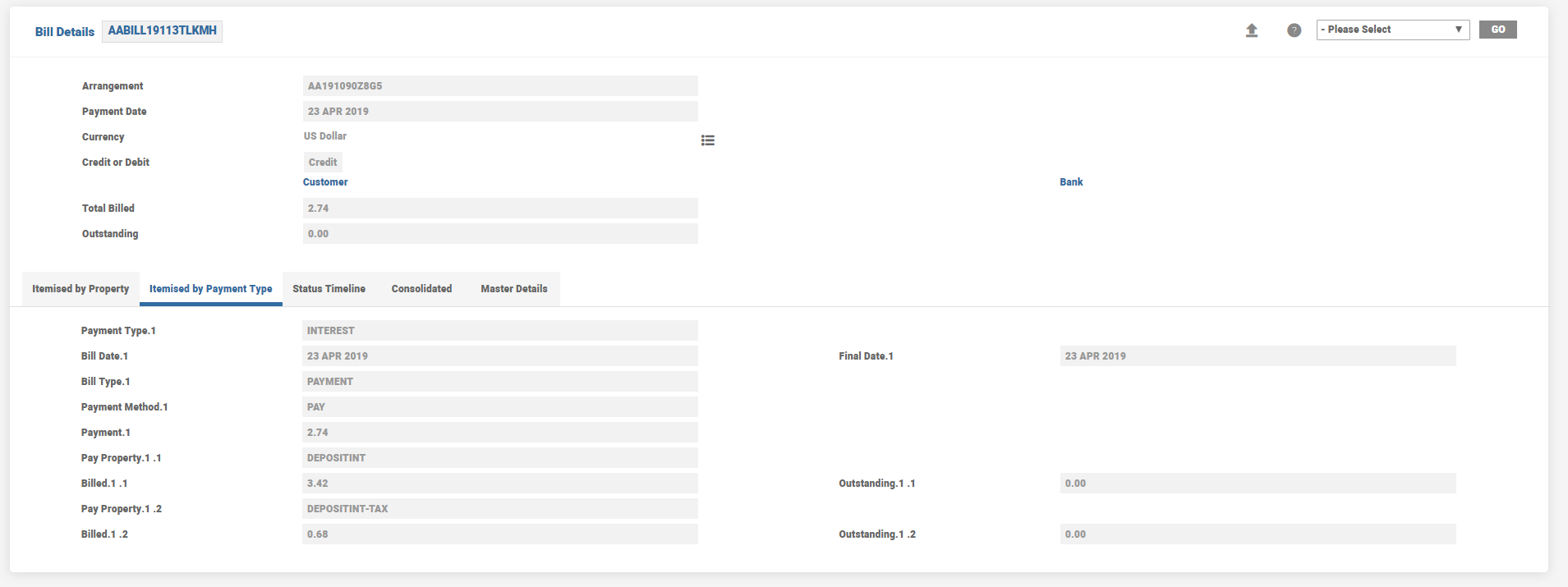Open the Master Details tab
1568x587 pixels.
coord(513,289)
